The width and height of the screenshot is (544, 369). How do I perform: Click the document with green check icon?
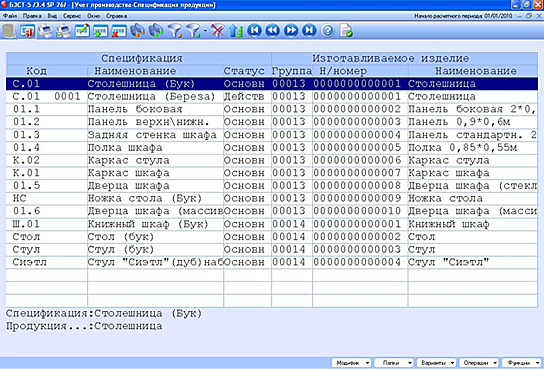point(346,31)
